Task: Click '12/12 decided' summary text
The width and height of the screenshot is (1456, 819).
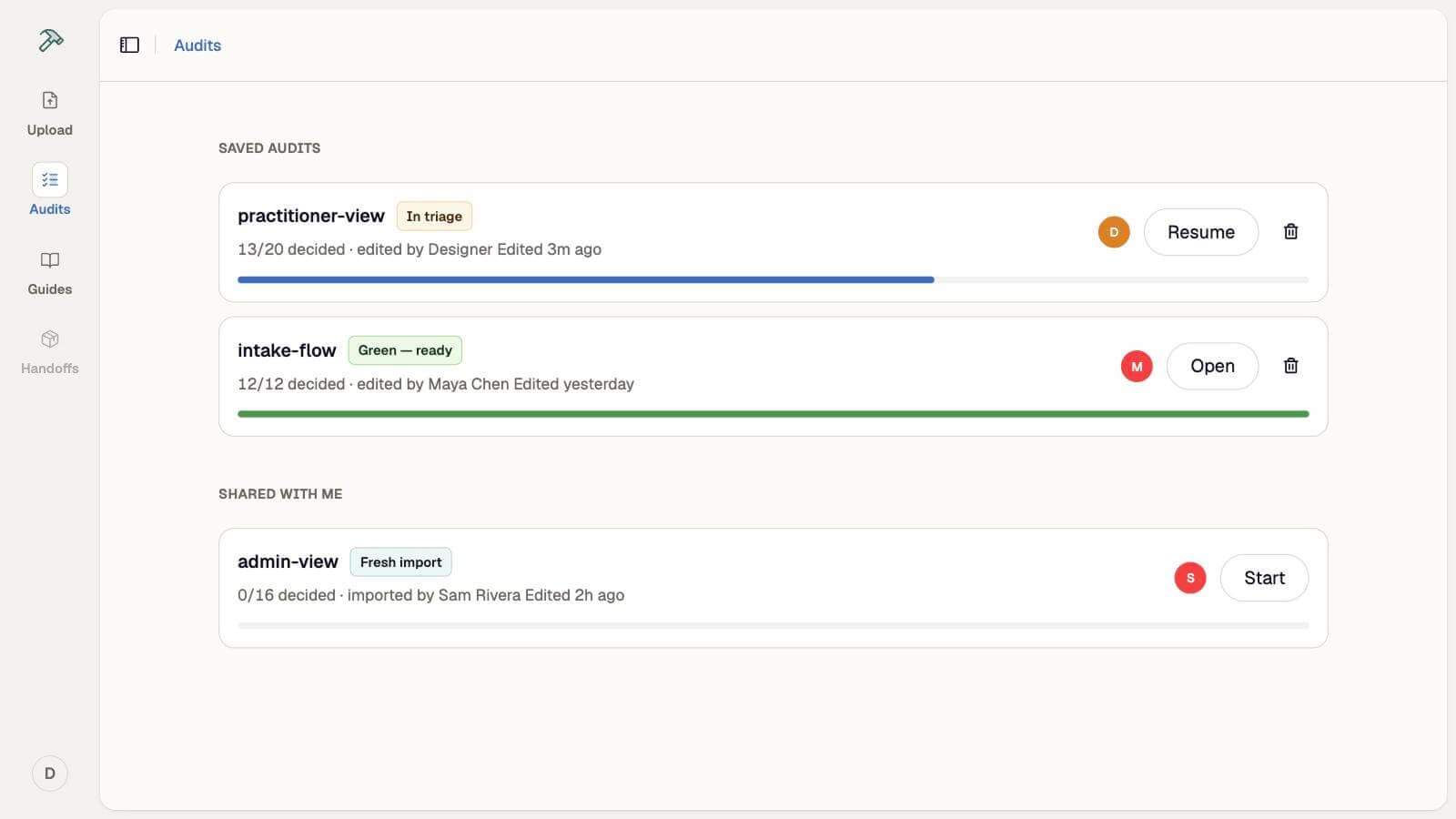Action: pos(291,384)
